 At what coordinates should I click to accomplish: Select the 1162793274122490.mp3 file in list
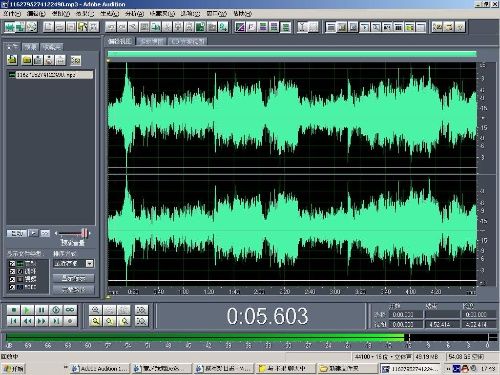pyautogui.click(x=50, y=75)
